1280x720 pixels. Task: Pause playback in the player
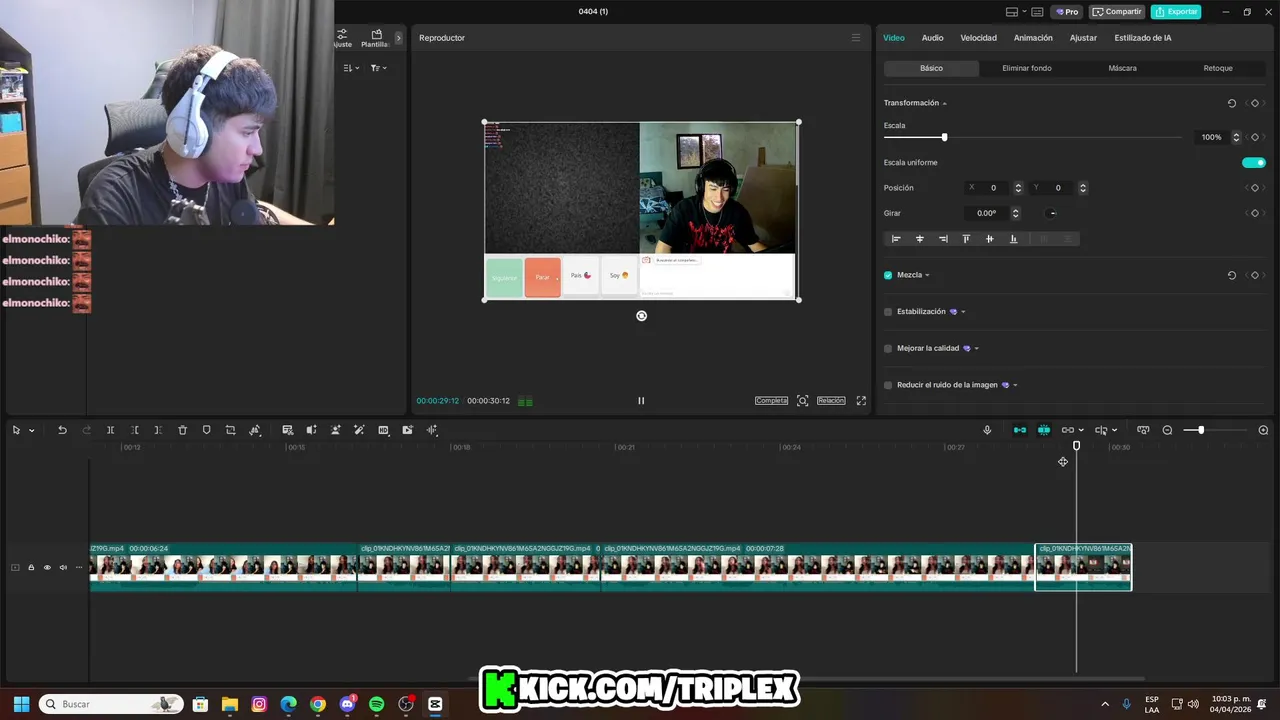coord(641,401)
